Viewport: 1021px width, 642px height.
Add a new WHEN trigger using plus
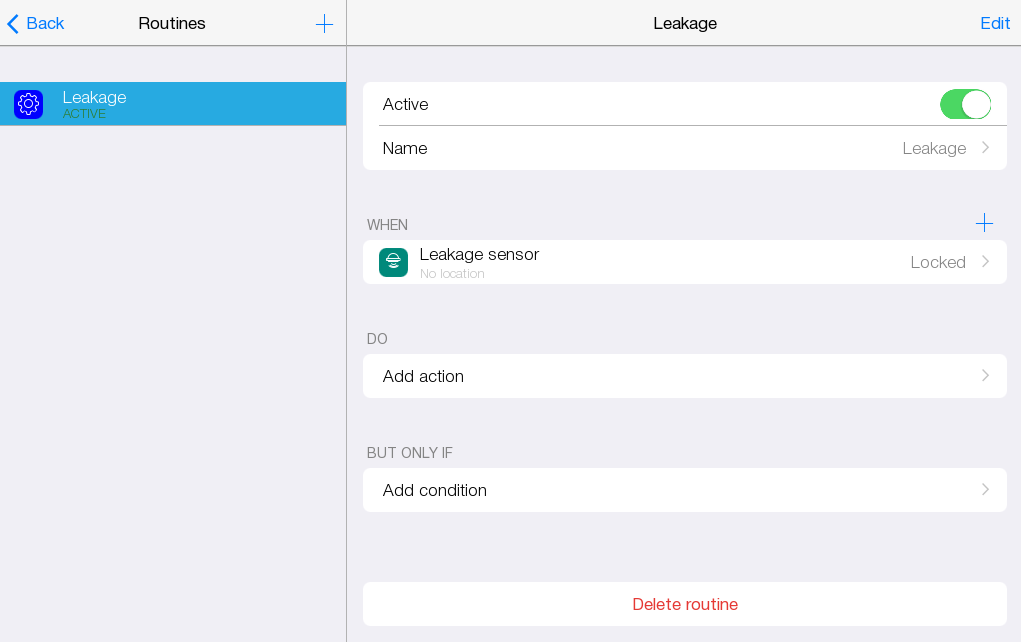tap(984, 223)
